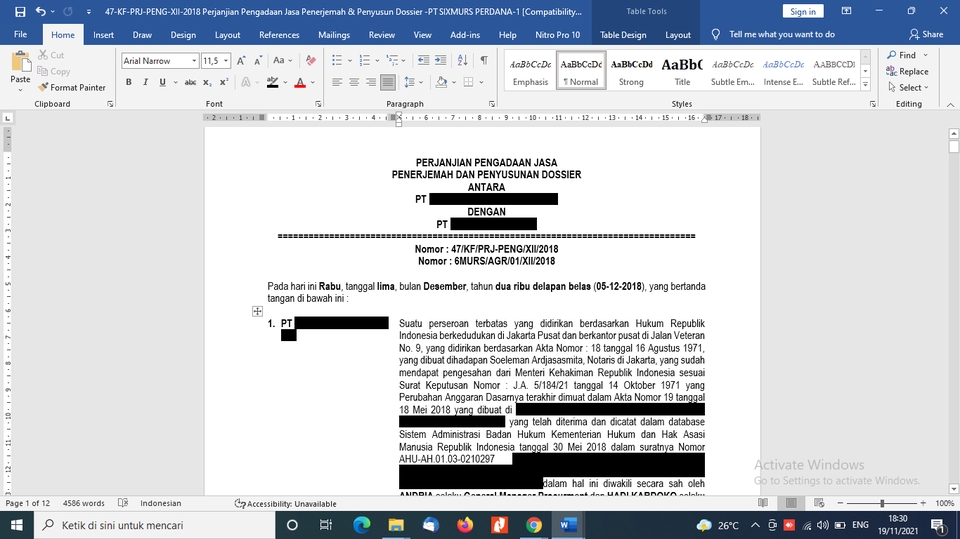Open the spelling and proofing status icon
Image resolution: width=960 pixels, height=539 pixels.
pos(123,503)
